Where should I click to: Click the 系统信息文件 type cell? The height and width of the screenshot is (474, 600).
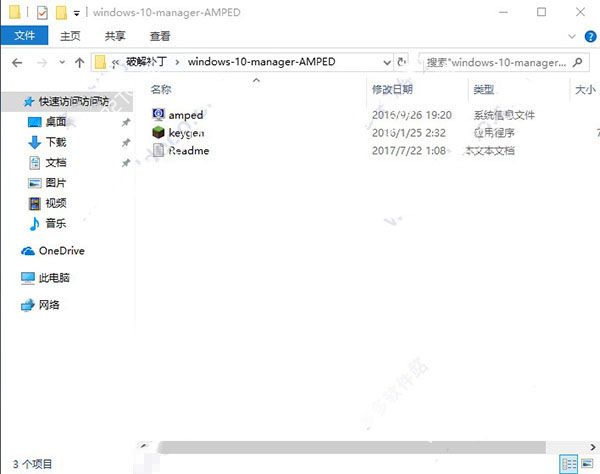click(x=504, y=115)
